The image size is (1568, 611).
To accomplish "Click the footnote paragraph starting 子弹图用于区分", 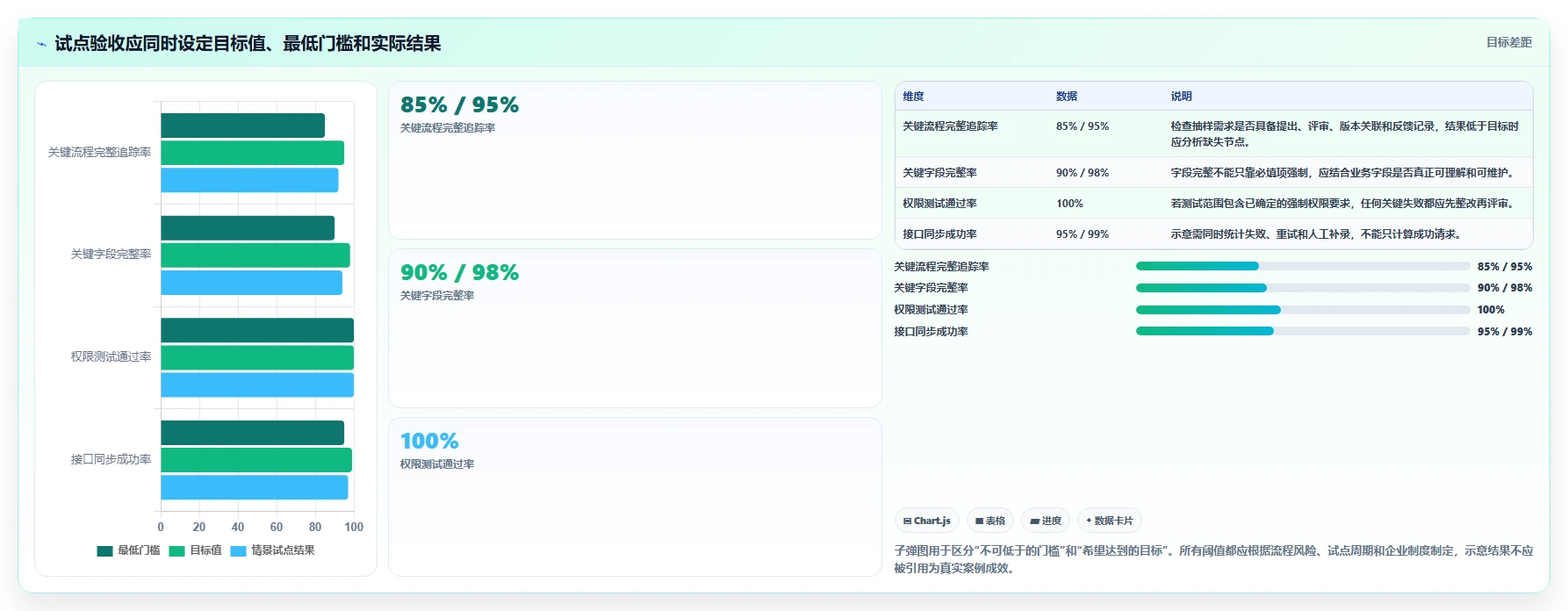I will point(1213,559).
